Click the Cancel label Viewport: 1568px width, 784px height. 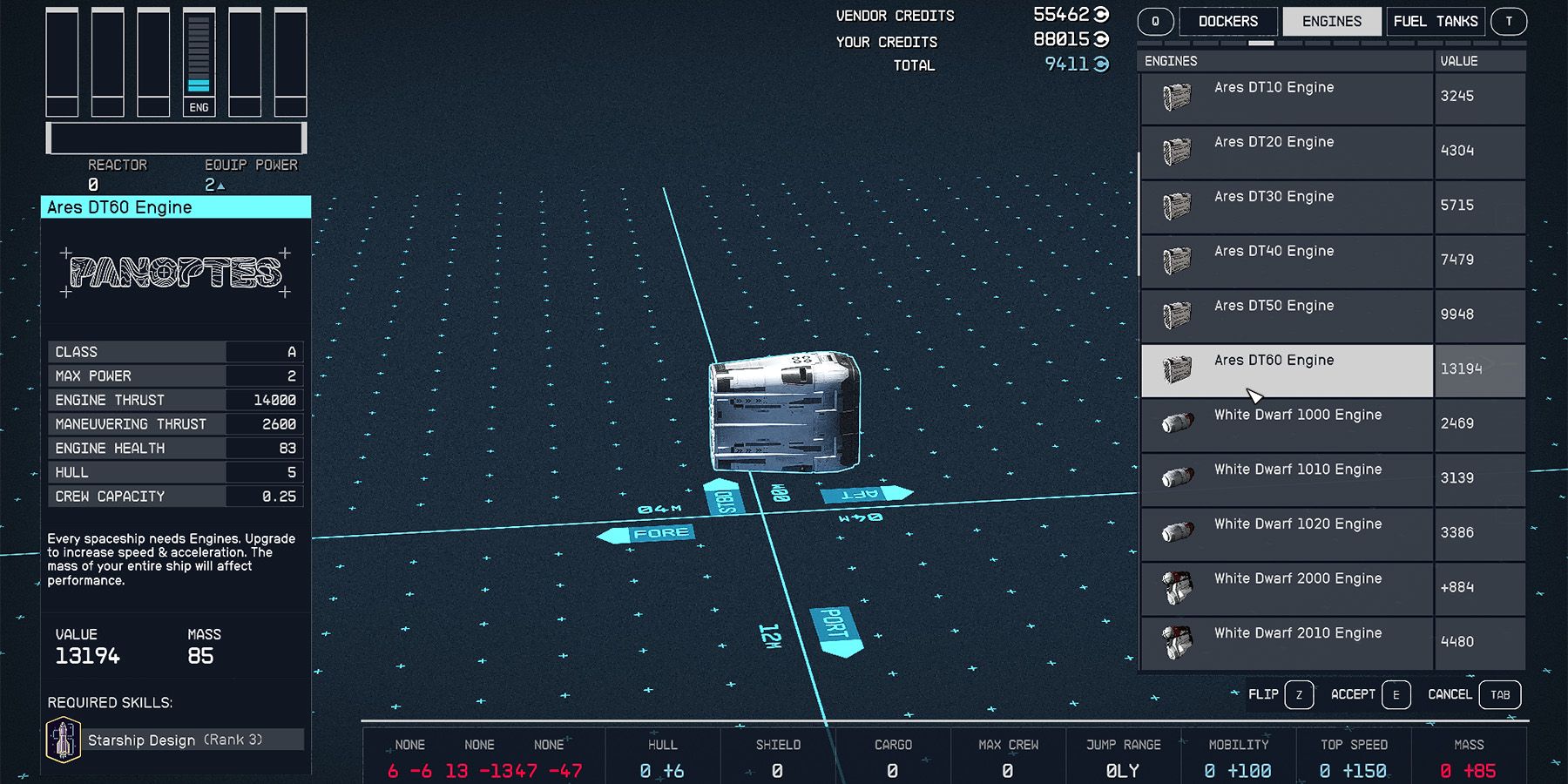click(x=1450, y=694)
